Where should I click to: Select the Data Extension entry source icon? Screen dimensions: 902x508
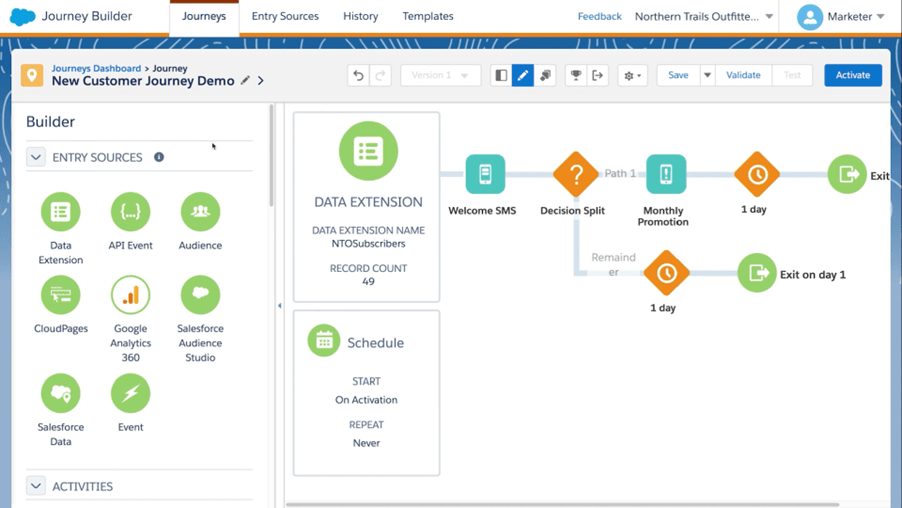tap(60, 212)
